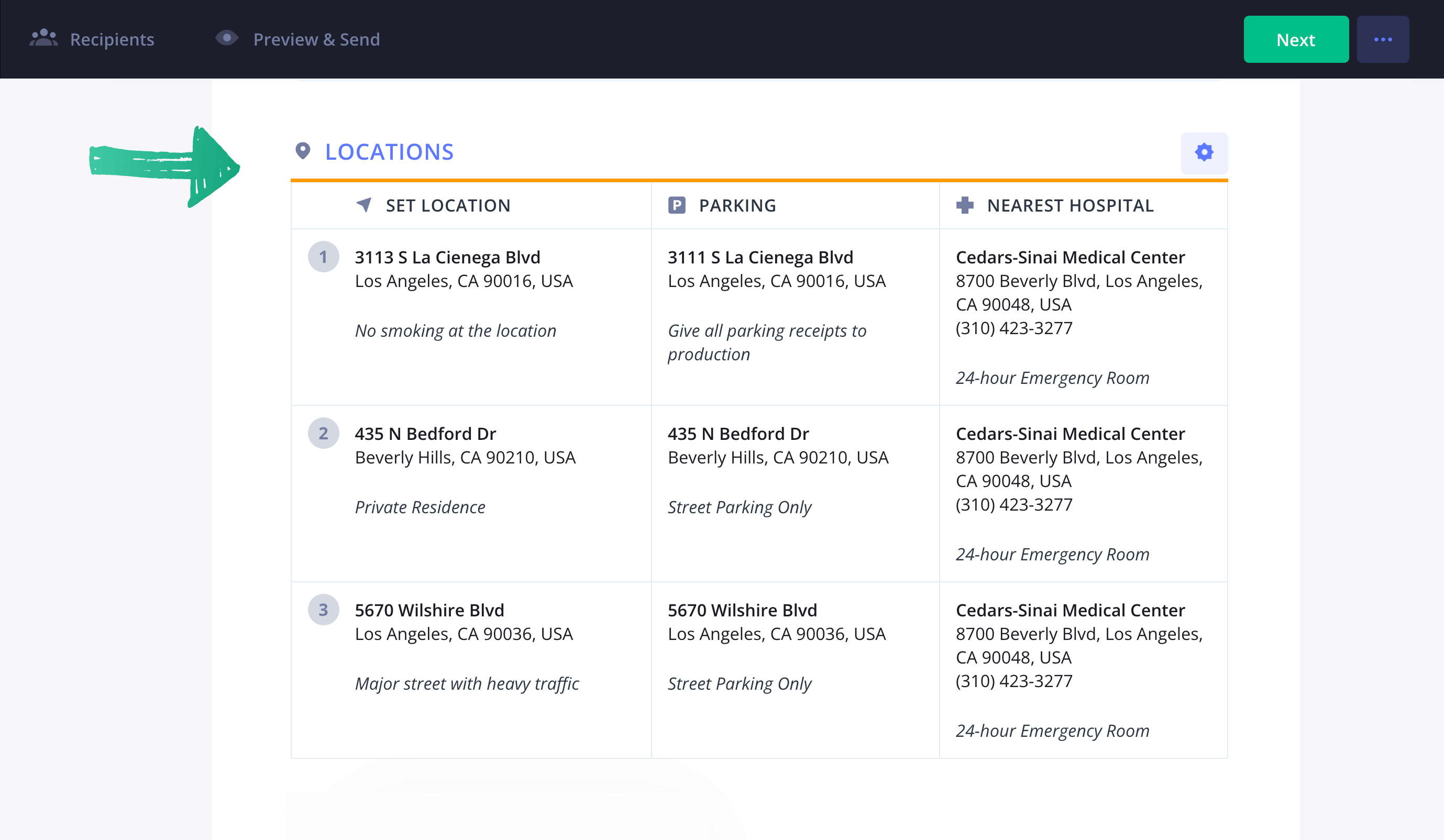Click the Cedars-Sinai phone number link

click(1013, 328)
